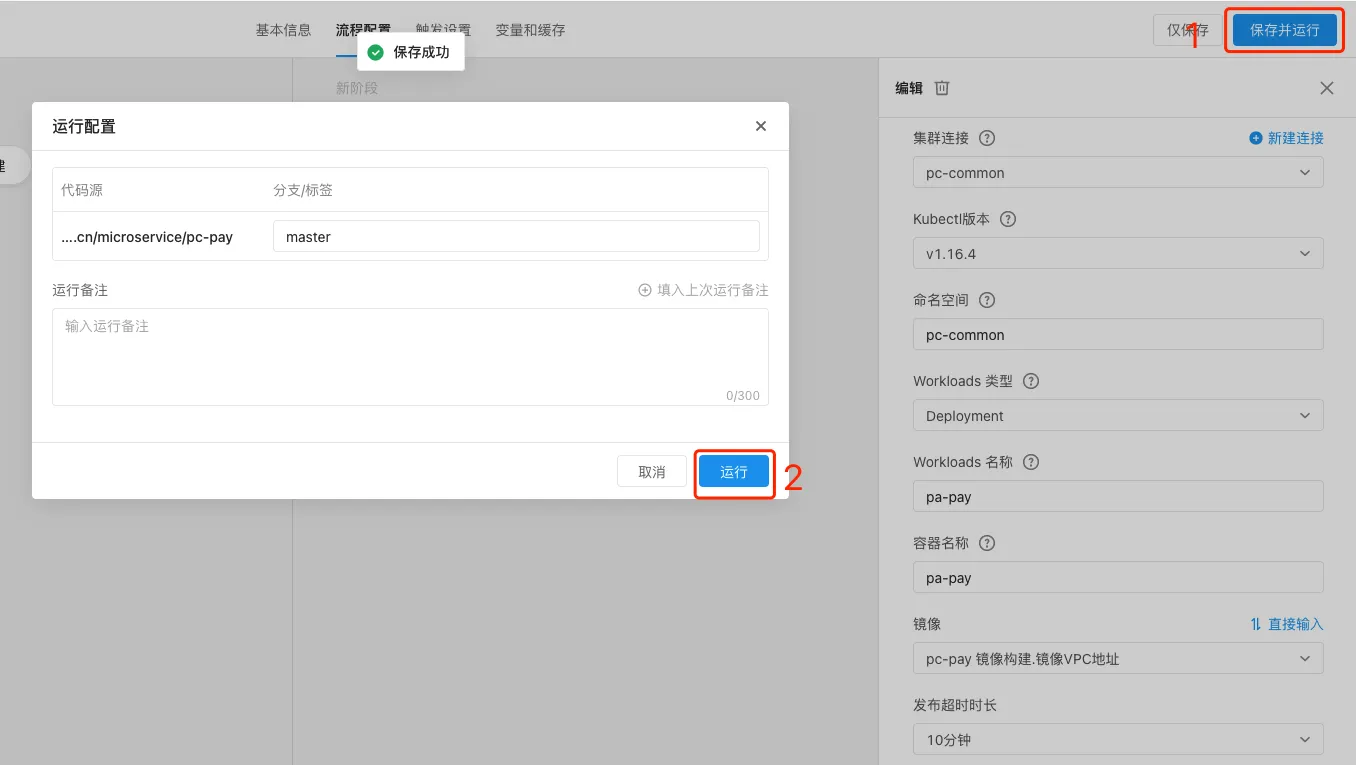The width and height of the screenshot is (1356, 765).
Task: Close the 运行配置 dialog with X
Action: [x=761, y=126]
